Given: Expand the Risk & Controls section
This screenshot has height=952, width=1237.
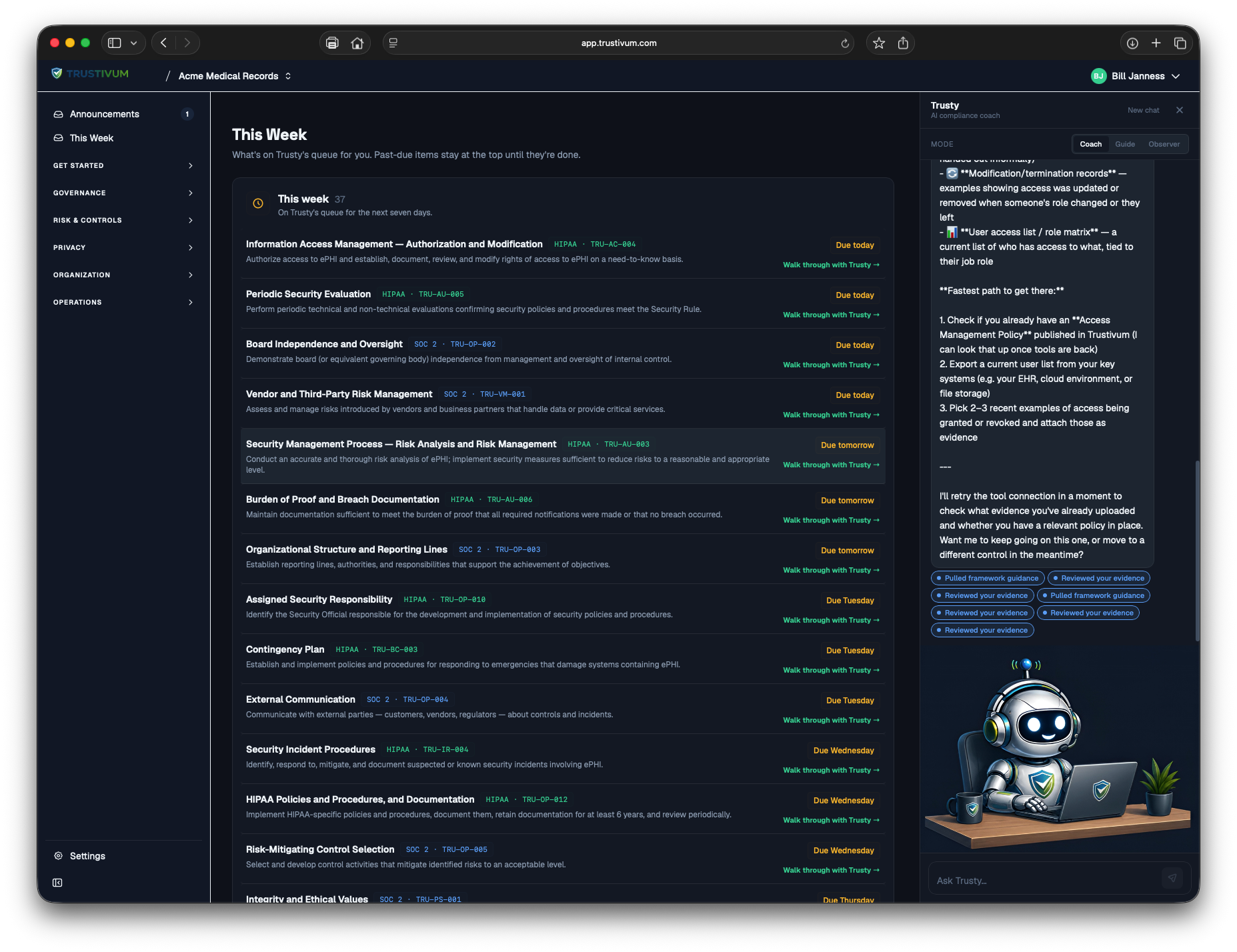Looking at the screenshot, I should coord(123,220).
